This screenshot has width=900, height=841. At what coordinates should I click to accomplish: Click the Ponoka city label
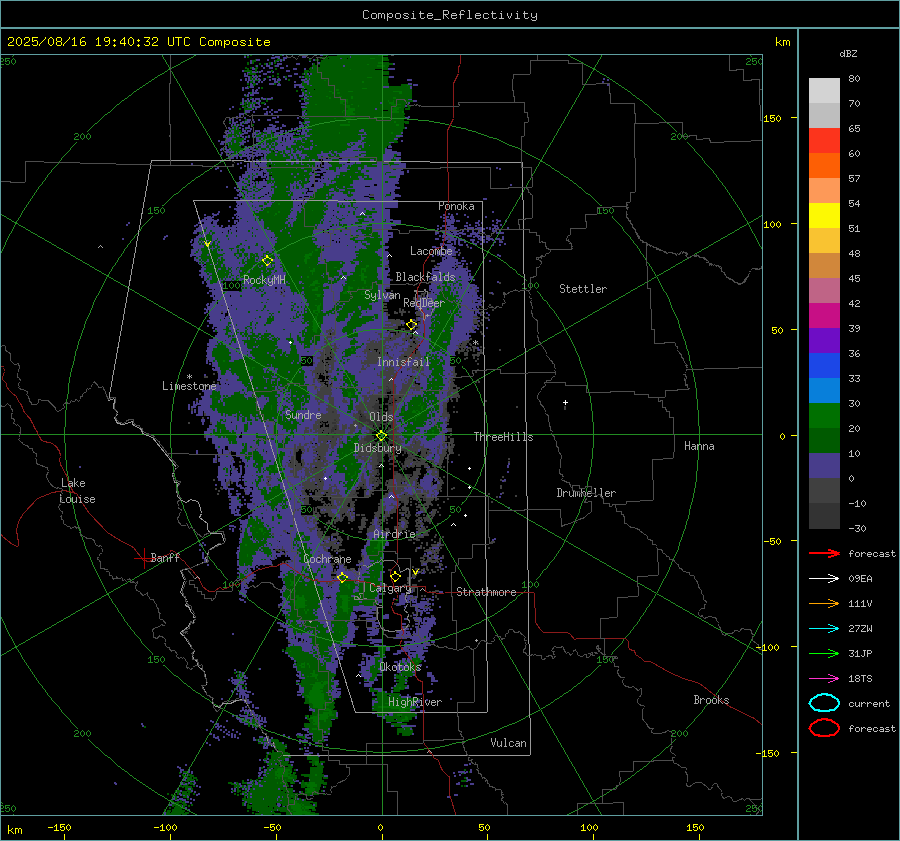[456, 206]
